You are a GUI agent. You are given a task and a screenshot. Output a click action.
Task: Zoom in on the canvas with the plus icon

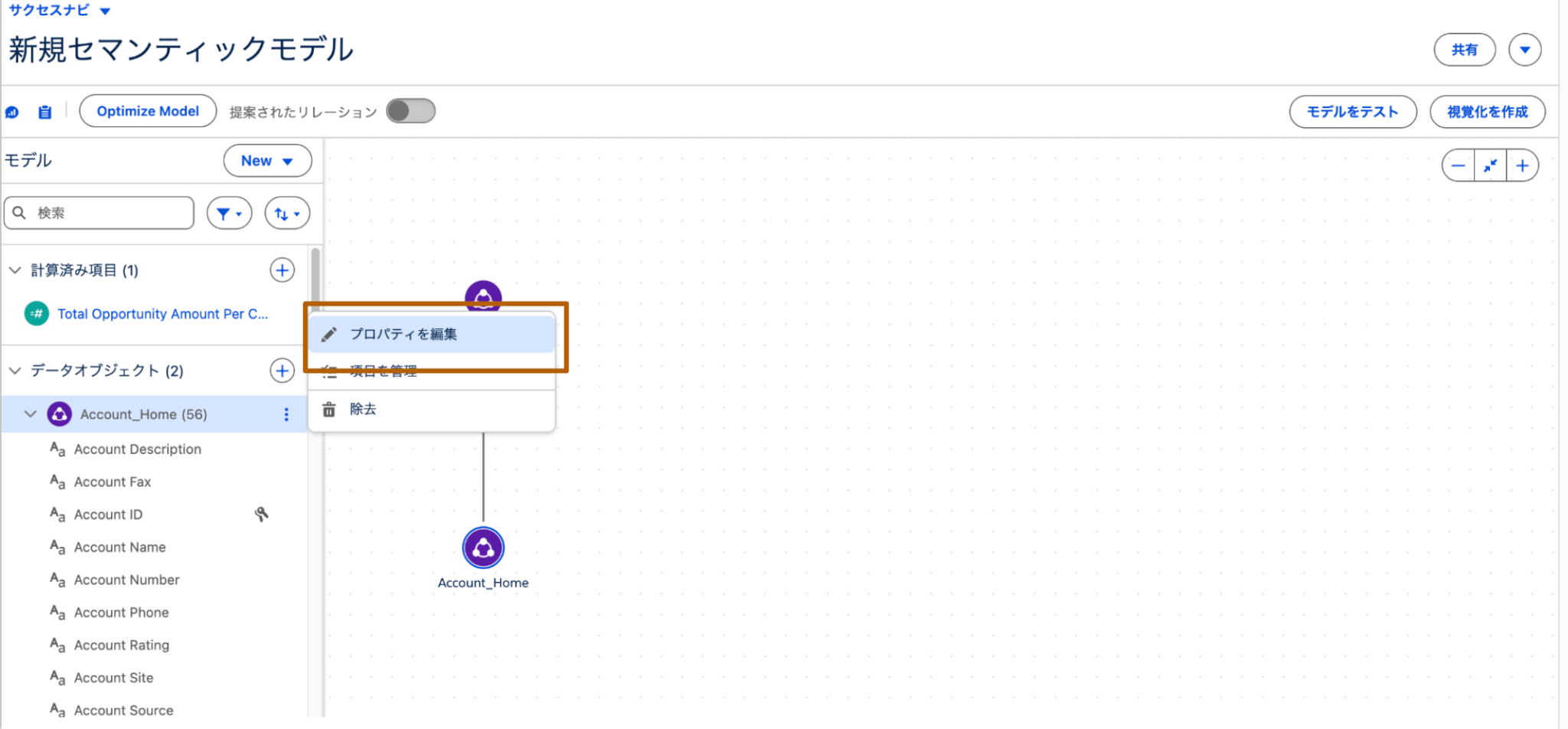(1523, 165)
